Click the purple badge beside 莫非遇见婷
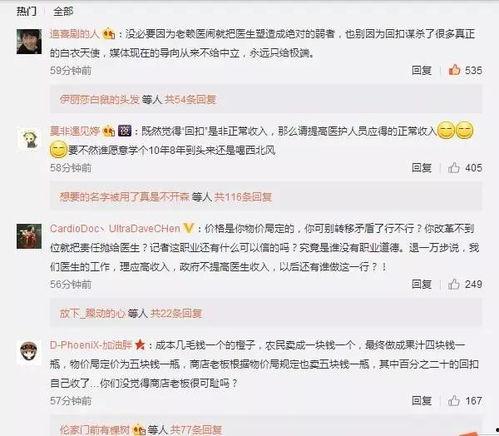This screenshot has height=436, width=499. point(125,131)
